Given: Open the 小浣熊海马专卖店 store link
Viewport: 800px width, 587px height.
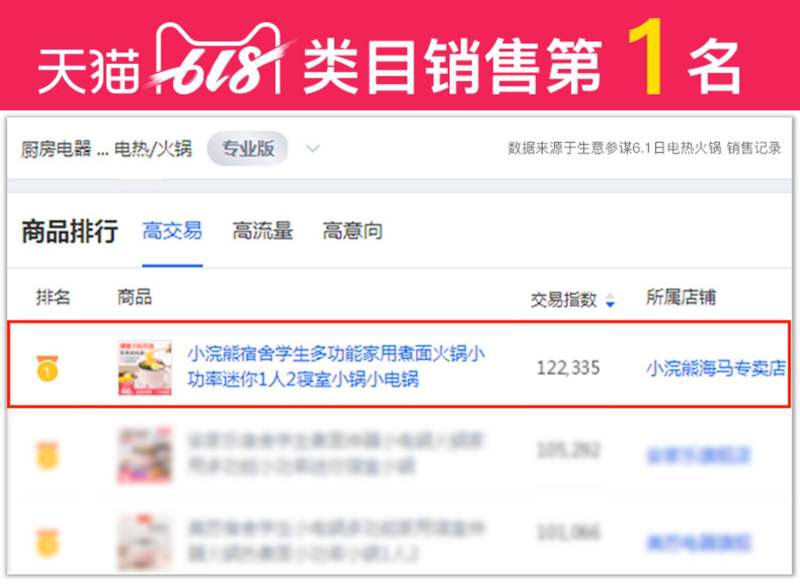Looking at the screenshot, I should pos(716,368).
